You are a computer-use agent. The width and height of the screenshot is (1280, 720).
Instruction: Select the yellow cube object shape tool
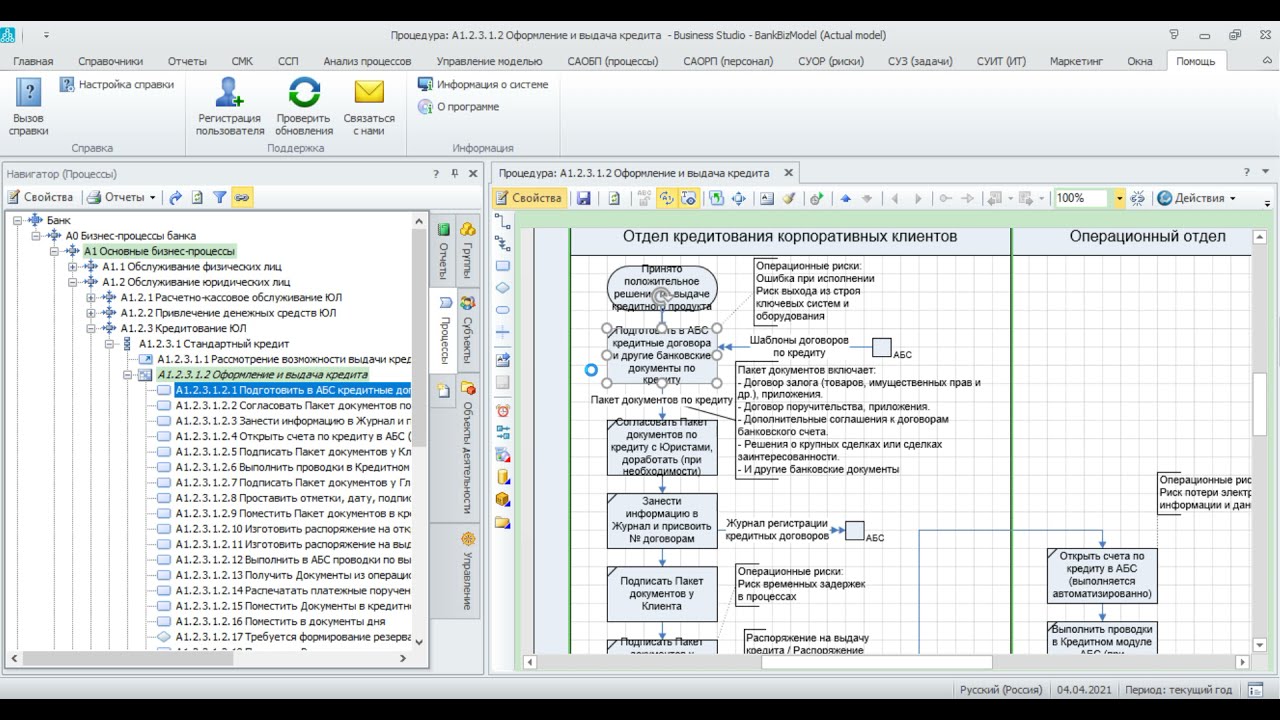click(x=502, y=499)
